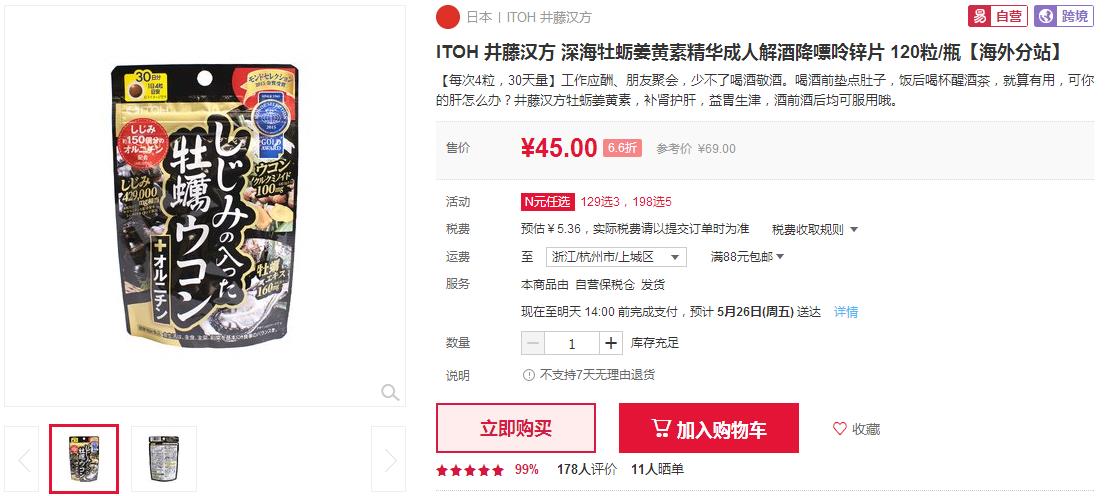The width and height of the screenshot is (1109, 496).
Task: Click the heart favorite icon
Action: (x=840, y=429)
